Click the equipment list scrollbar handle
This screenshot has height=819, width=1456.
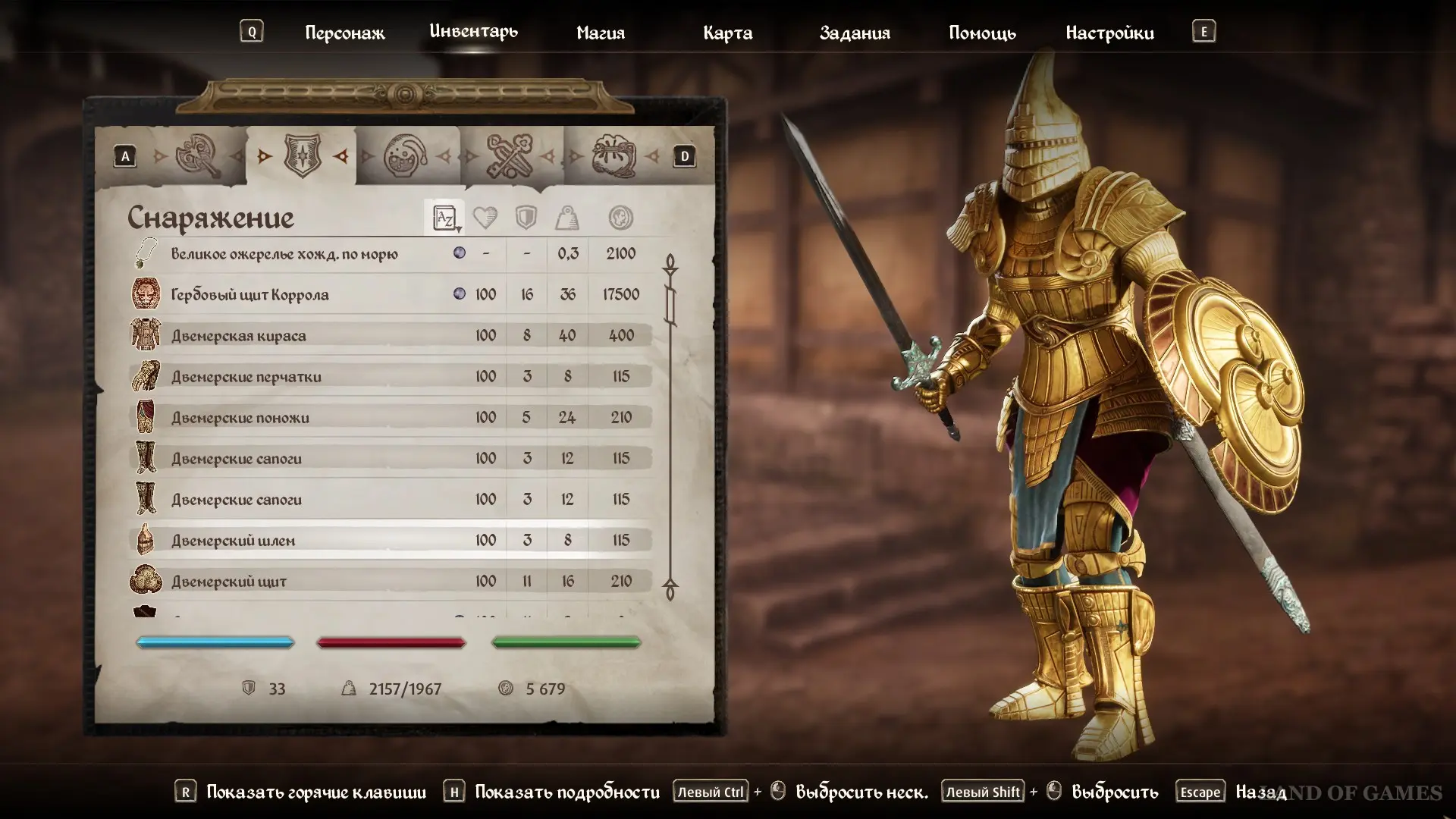670,304
